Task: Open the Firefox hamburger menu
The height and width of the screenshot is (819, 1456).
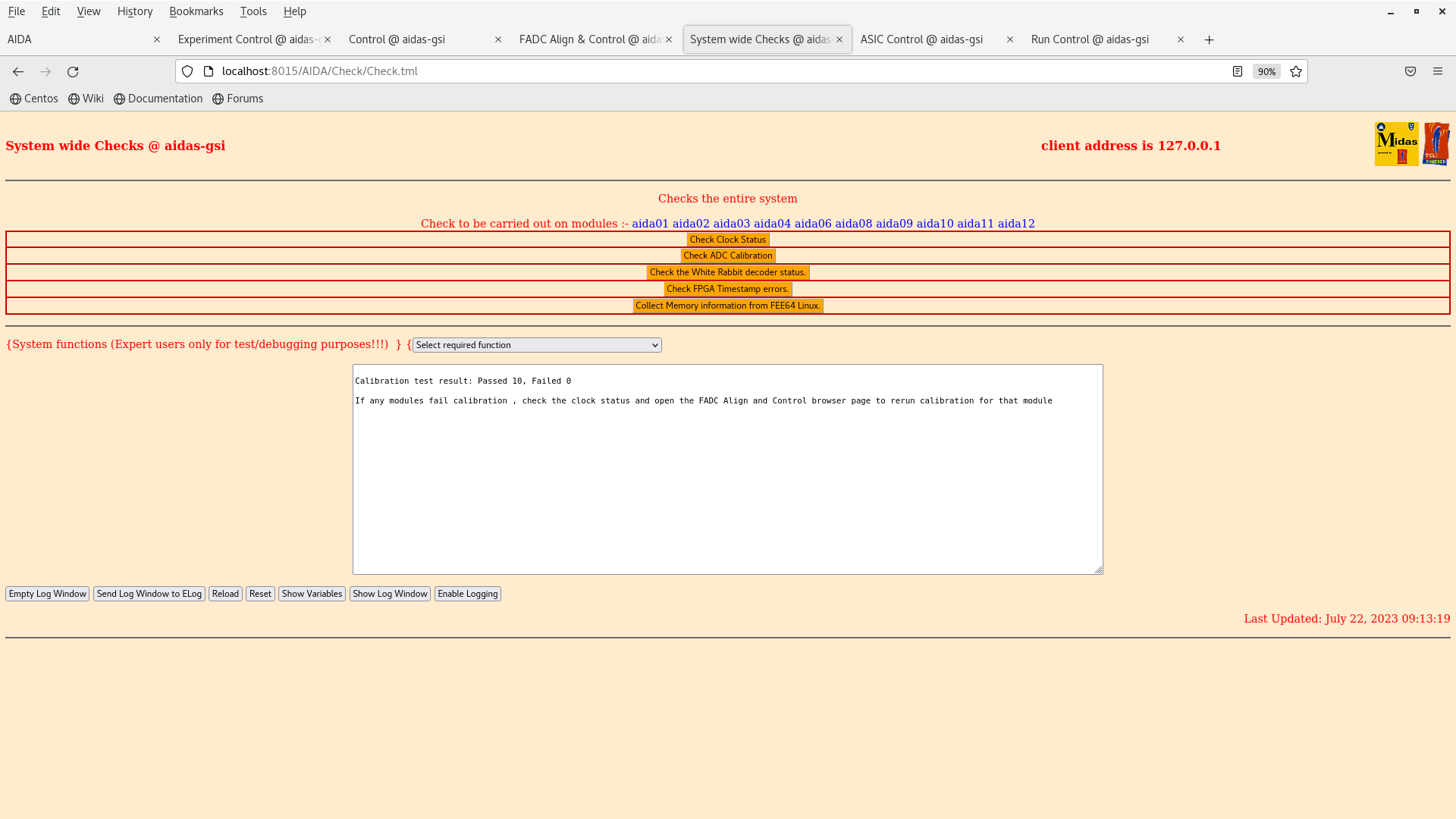Action: (1438, 71)
